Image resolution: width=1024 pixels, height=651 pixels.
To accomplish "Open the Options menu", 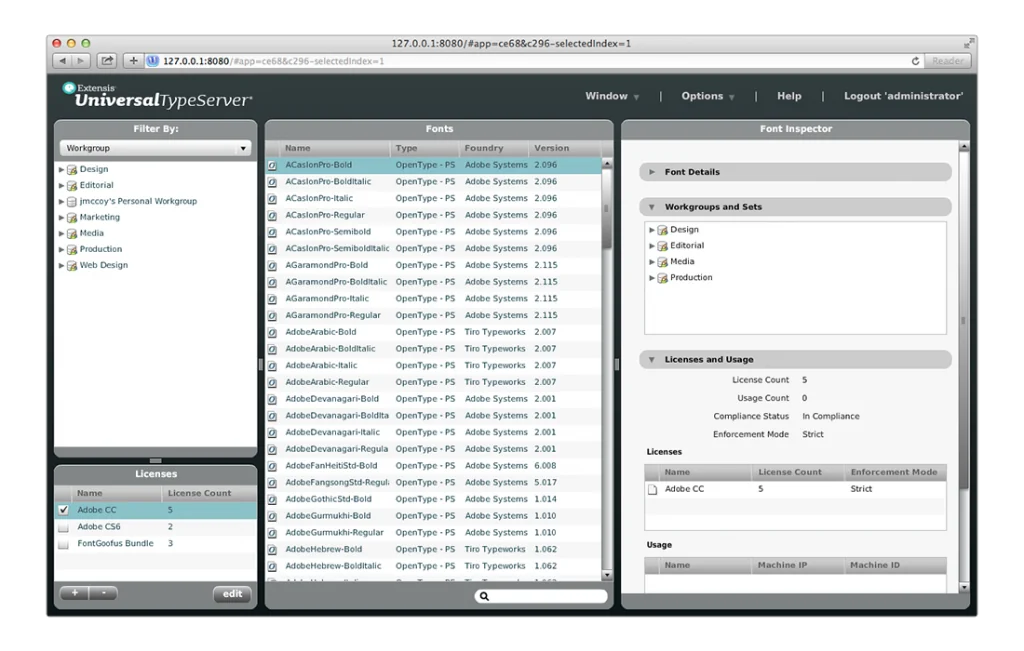I will tap(707, 96).
